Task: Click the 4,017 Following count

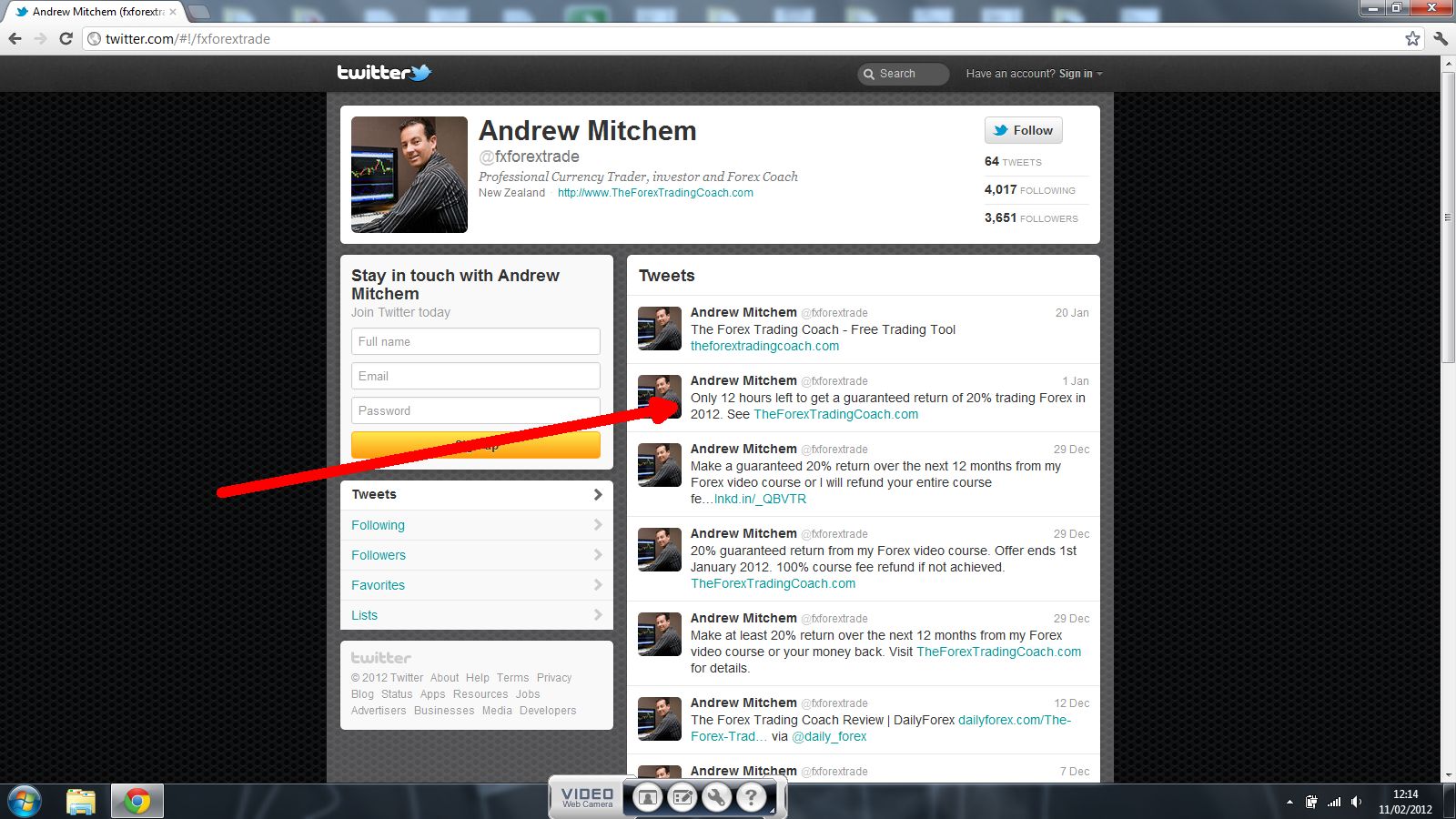Action: tap(1029, 189)
